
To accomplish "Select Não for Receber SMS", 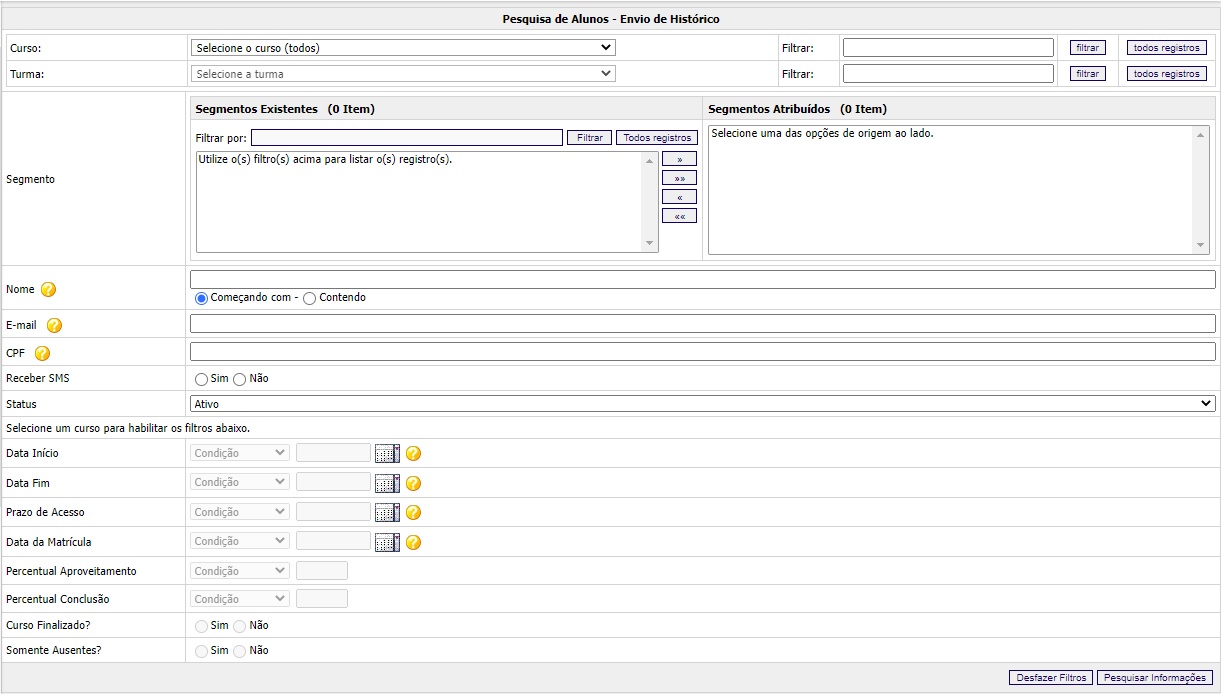I will click(239, 379).
